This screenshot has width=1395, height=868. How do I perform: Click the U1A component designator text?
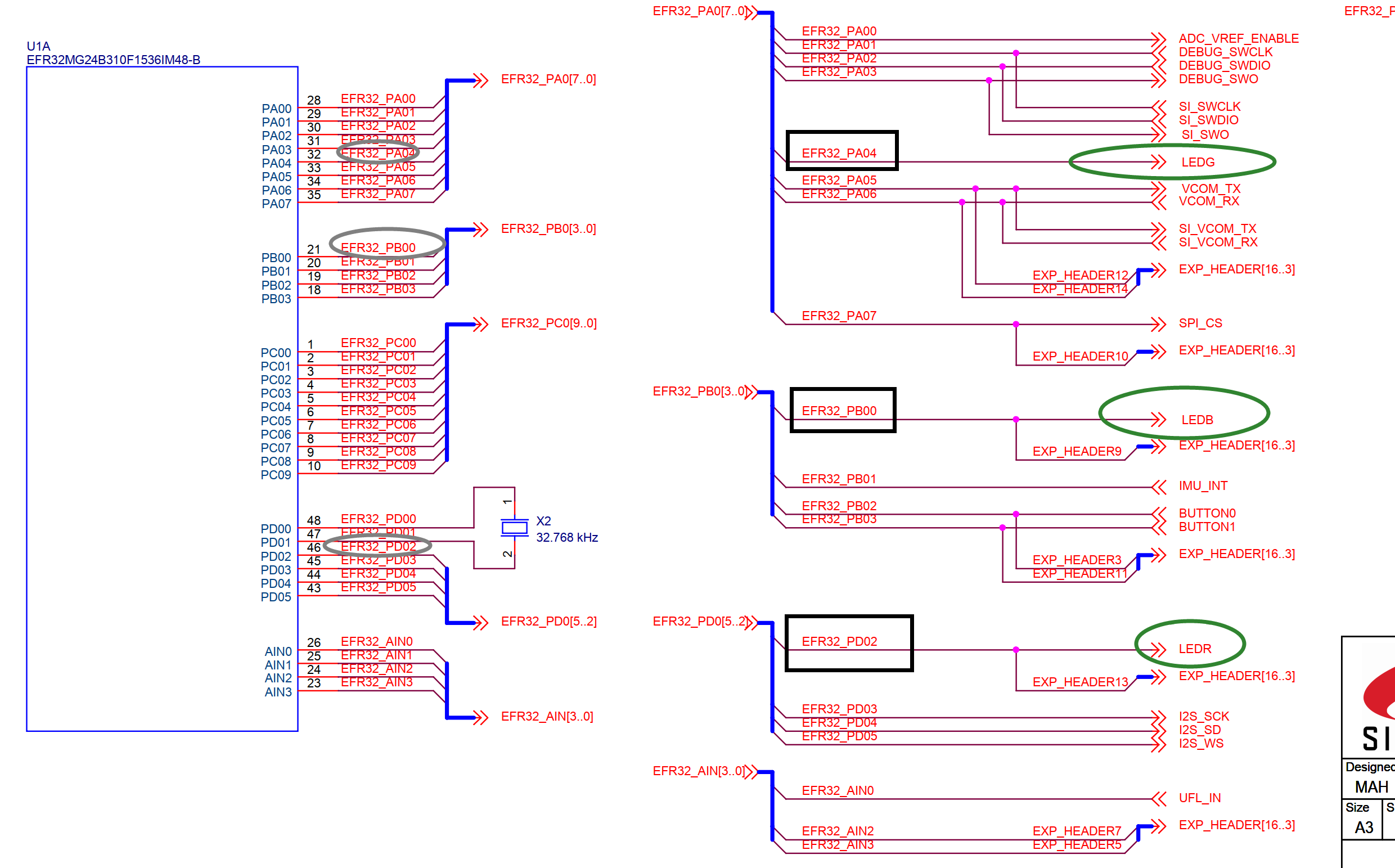click(38, 46)
